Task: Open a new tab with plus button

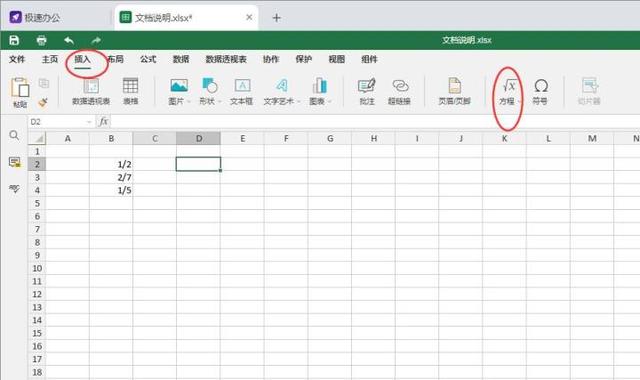Action: 276,18
